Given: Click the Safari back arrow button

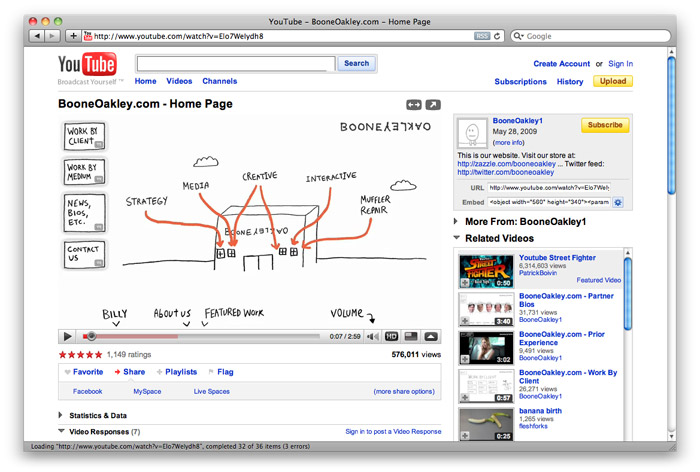Looking at the screenshot, I should pos(37,36).
